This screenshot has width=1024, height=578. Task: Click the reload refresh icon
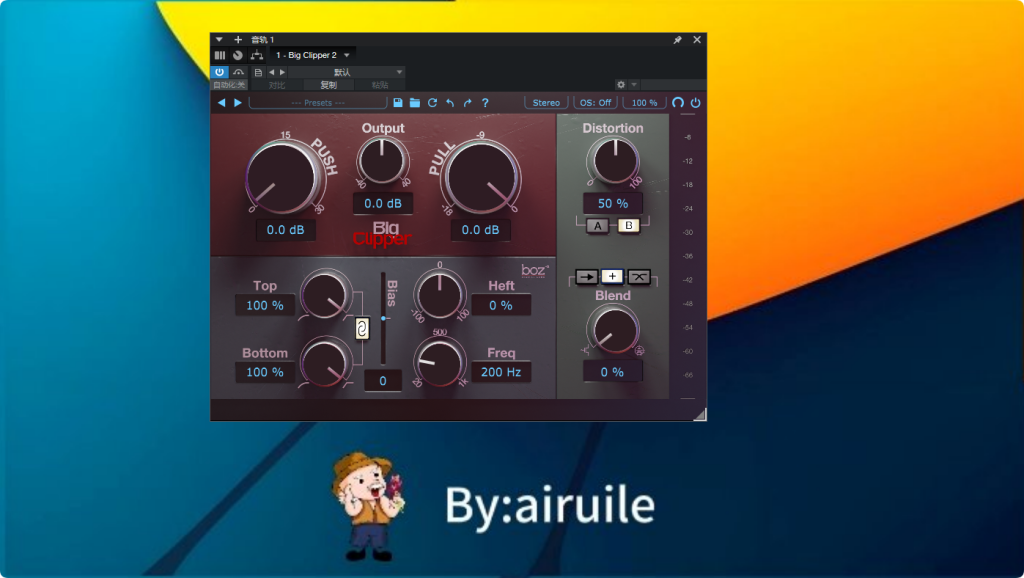coord(432,103)
